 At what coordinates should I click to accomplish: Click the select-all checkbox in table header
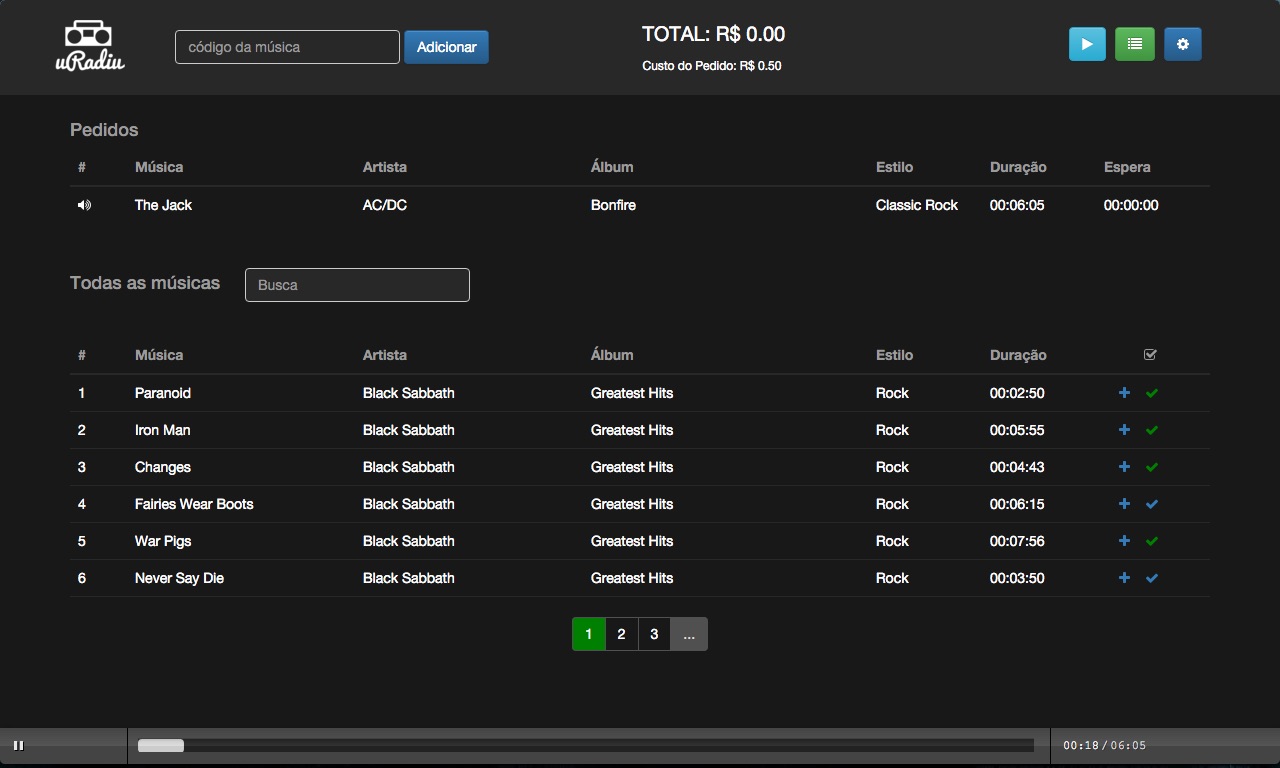[x=1150, y=355]
